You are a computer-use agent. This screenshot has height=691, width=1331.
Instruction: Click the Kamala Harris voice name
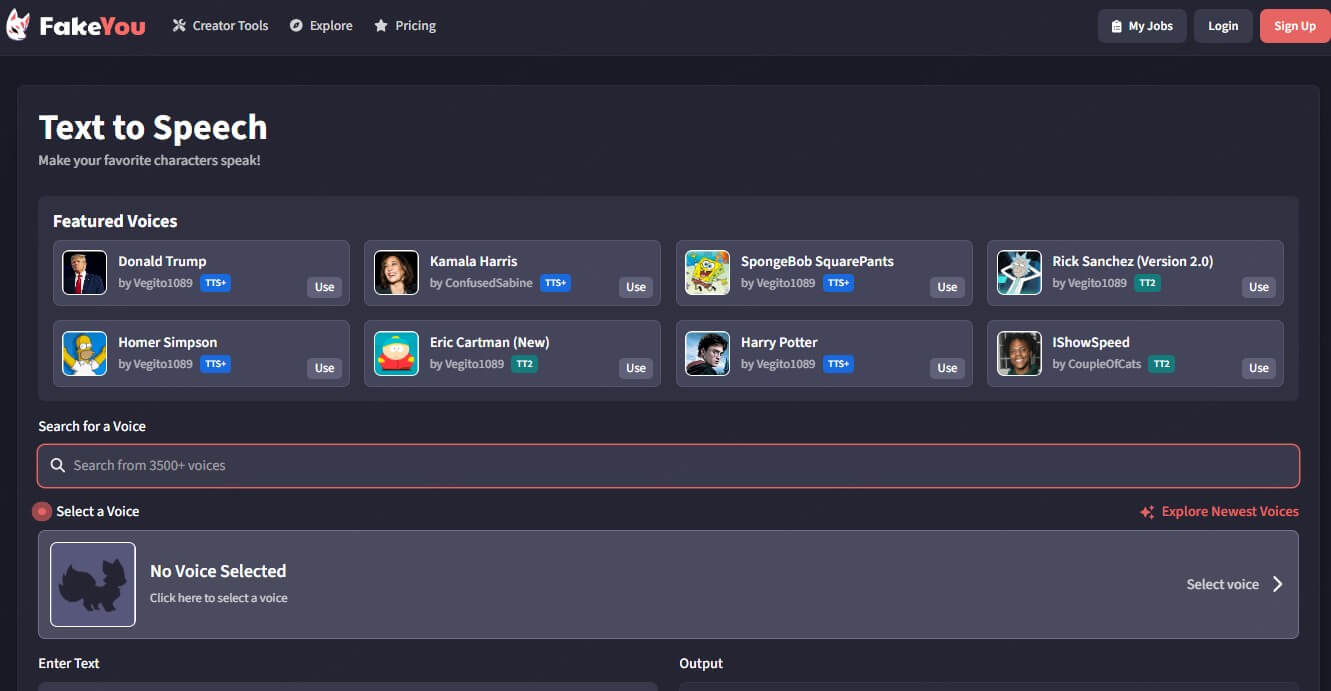point(474,261)
